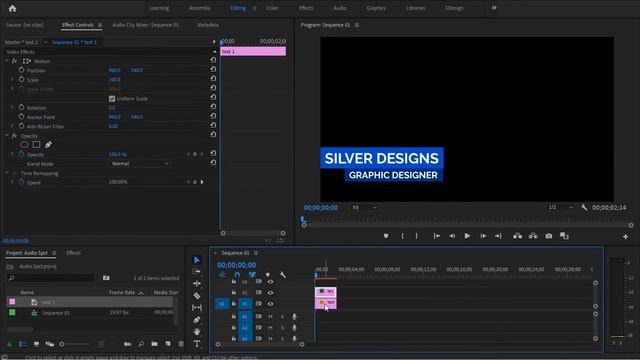Screen dimensions: 640x360
Task: Click New Bin folder icon
Action: coord(154,344)
